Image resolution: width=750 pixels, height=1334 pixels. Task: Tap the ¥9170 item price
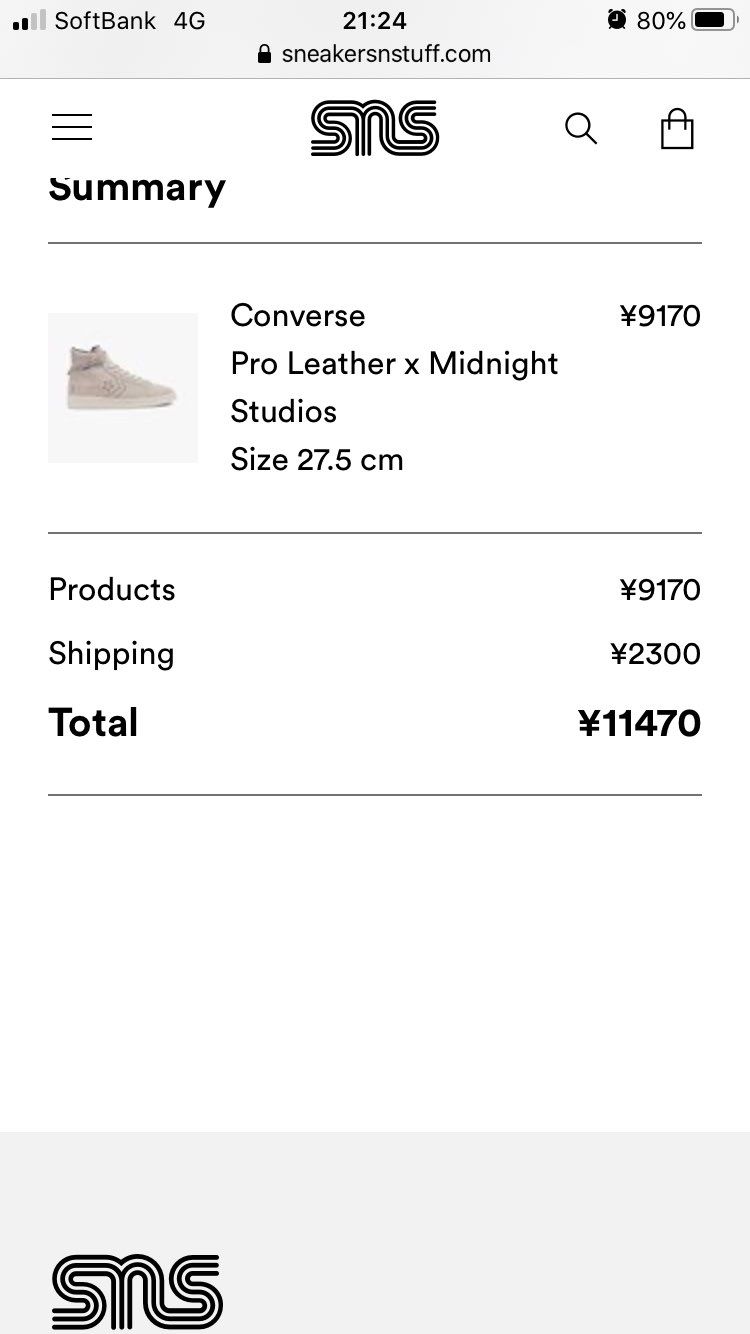(660, 317)
